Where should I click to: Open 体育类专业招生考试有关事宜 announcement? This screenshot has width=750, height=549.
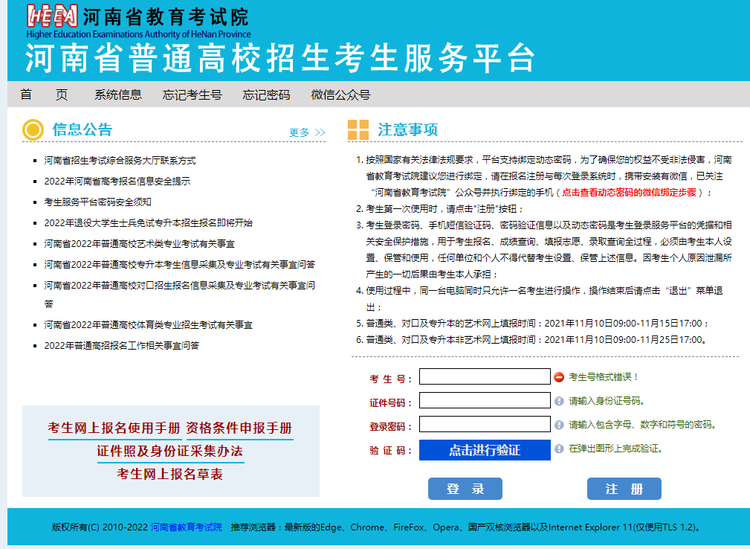pos(148,325)
